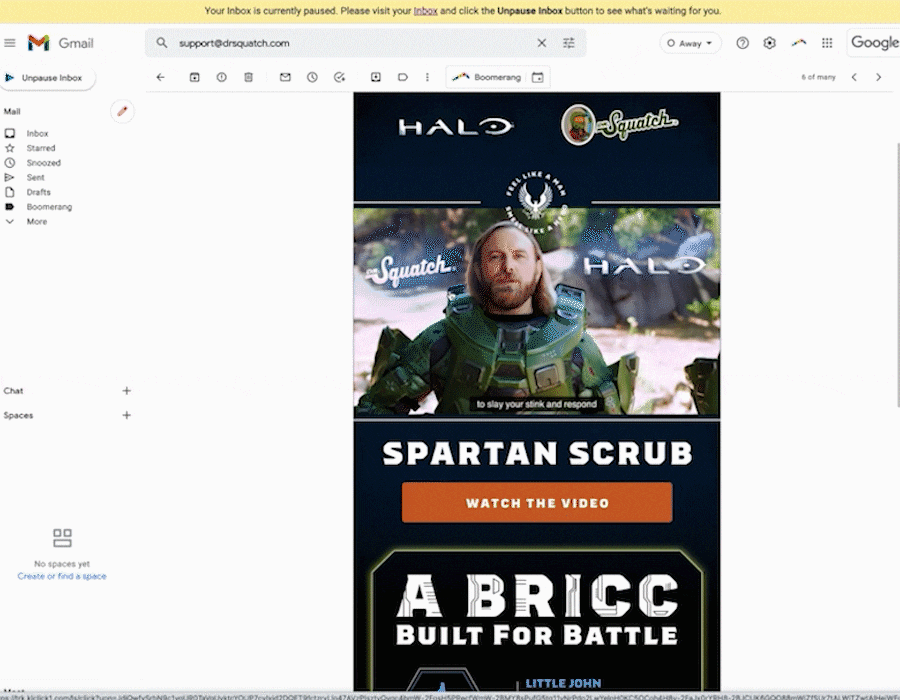Screen dimensions: 900x700
Task: Delete this email
Action: click(x=249, y=77)
